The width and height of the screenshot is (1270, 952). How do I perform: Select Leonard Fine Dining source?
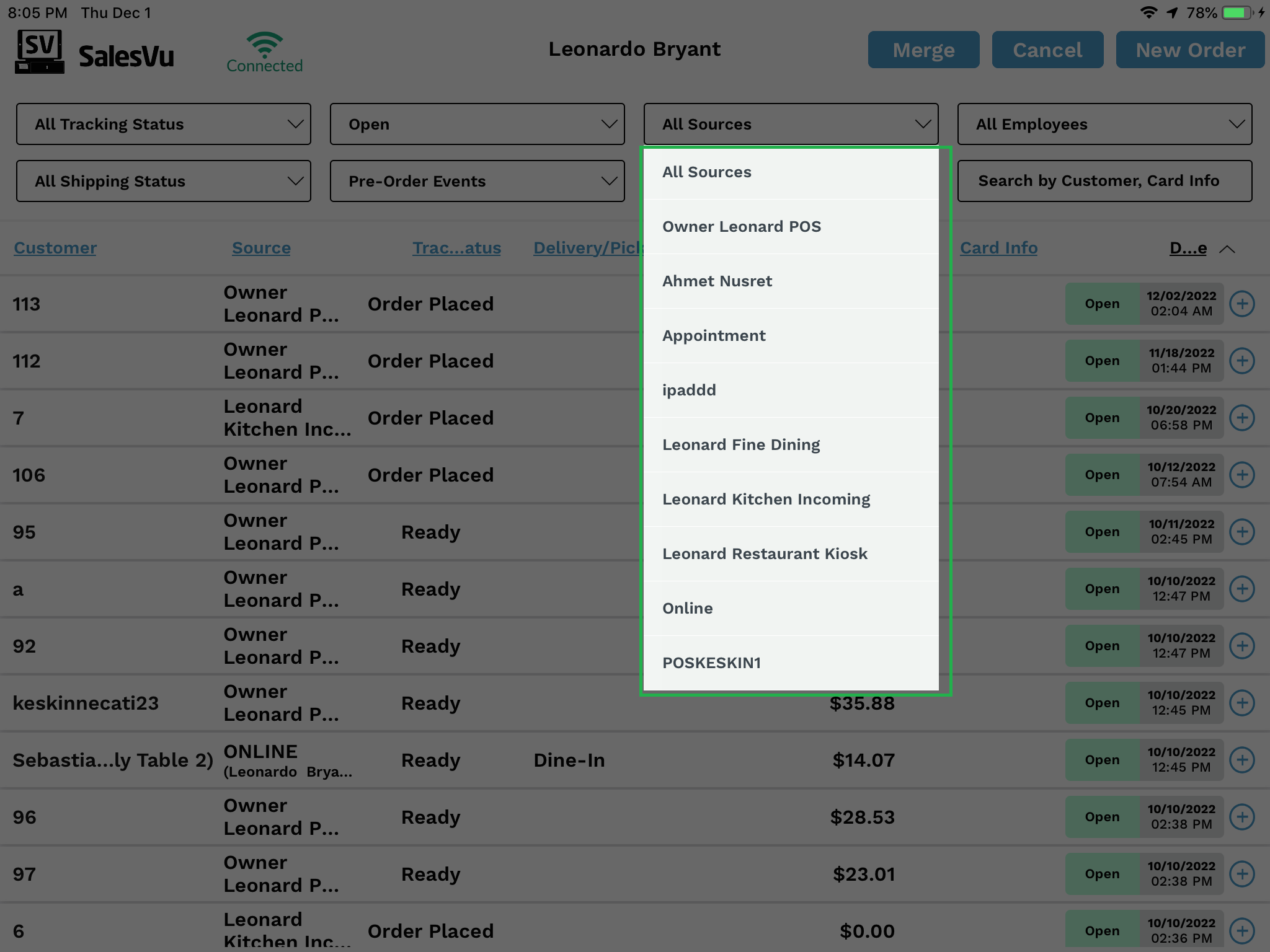[x=741, y=445]
